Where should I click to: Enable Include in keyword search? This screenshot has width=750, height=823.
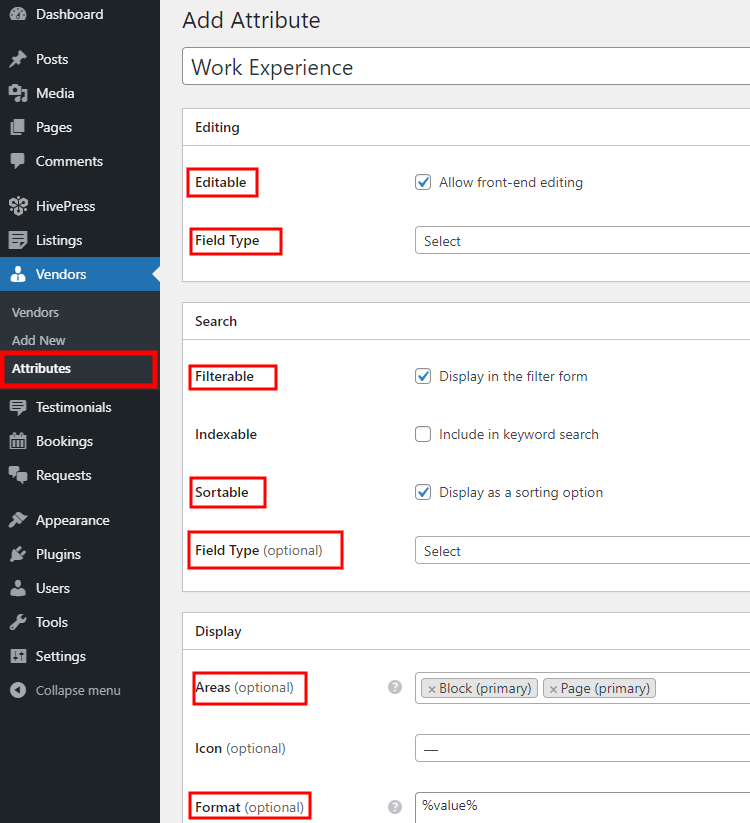pos(422,434)
